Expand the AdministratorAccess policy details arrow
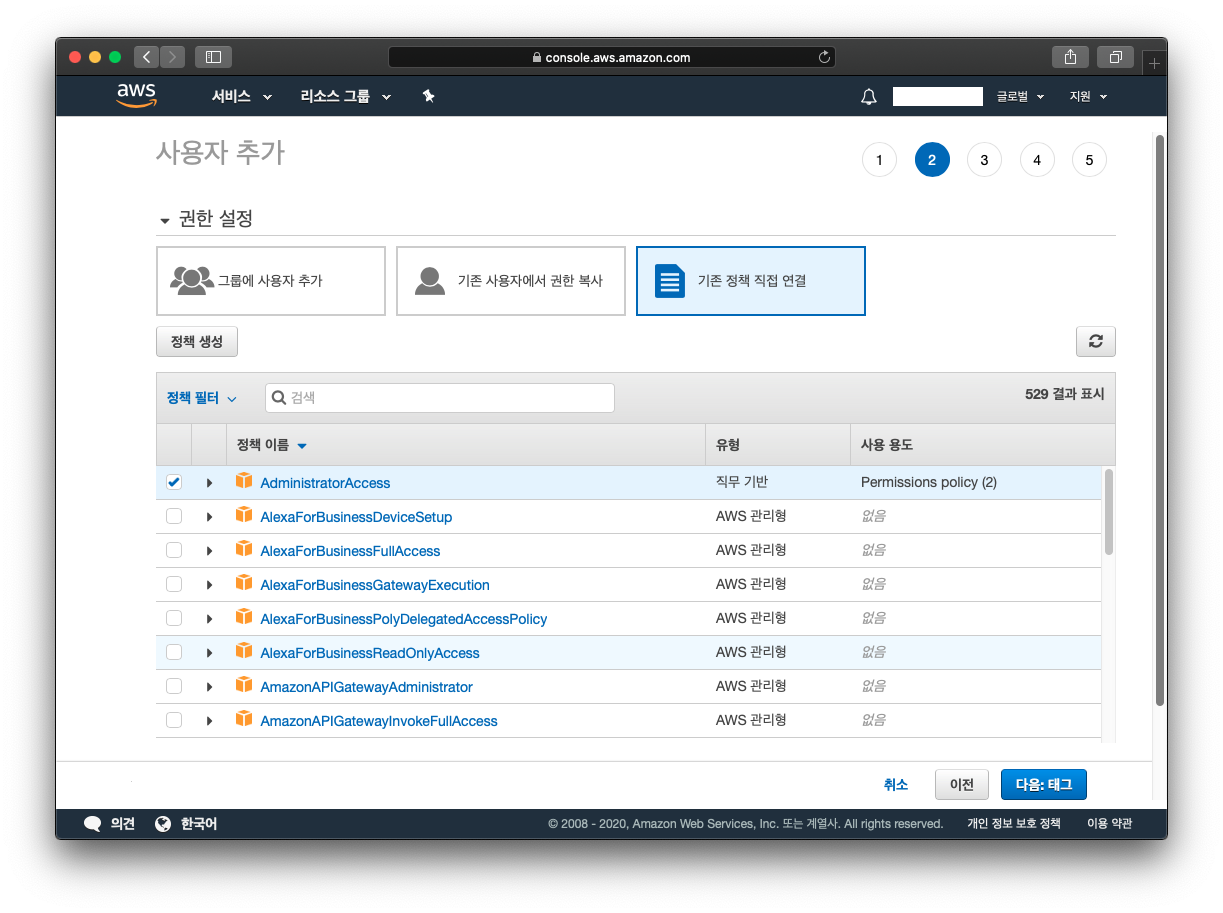Screen dimensions: 1223x913 point(209,481)
